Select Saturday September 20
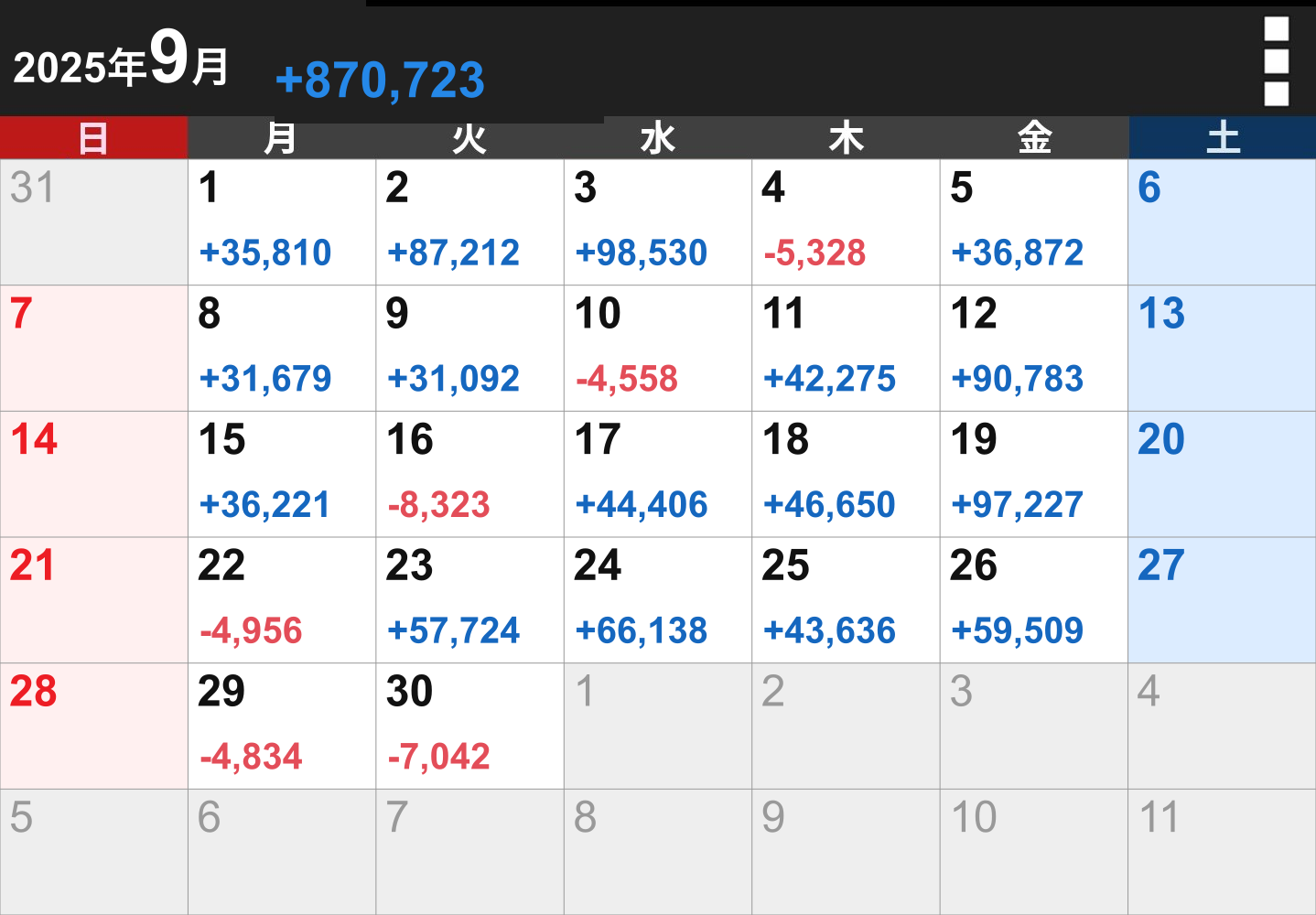 [x=1223, y=475]
